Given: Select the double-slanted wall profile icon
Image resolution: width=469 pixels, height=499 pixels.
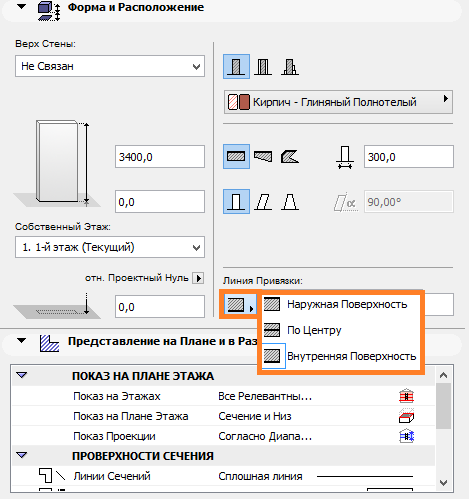Looking at the screenshot, I should [x=290, y=202].
